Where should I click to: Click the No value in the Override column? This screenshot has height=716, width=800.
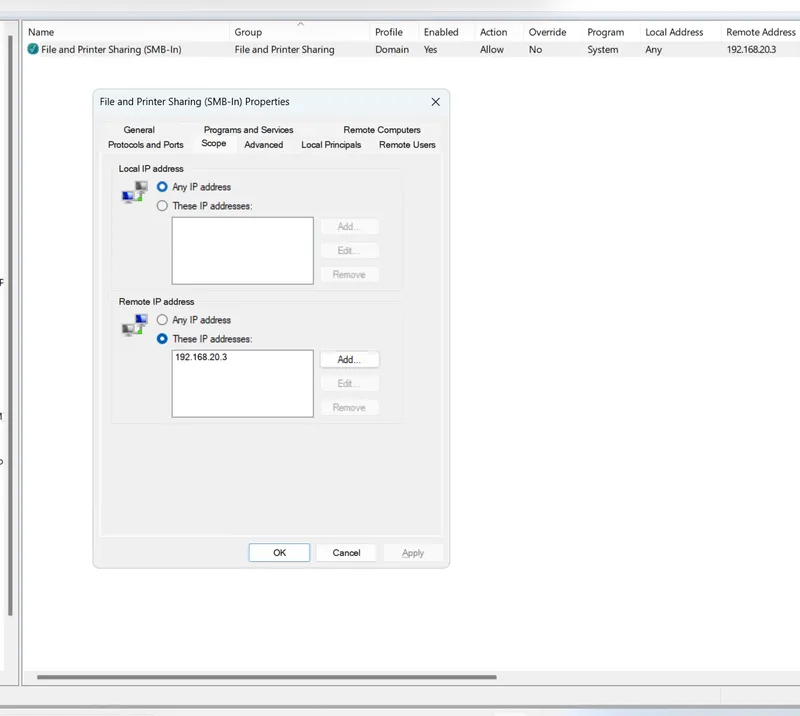click(x=535, y=50)
